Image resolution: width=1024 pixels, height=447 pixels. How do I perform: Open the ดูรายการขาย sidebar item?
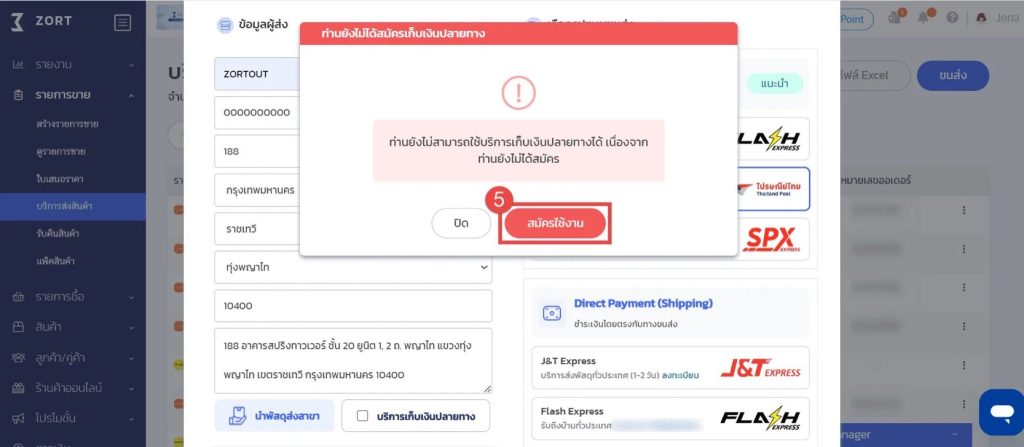[x=61, y=152]
